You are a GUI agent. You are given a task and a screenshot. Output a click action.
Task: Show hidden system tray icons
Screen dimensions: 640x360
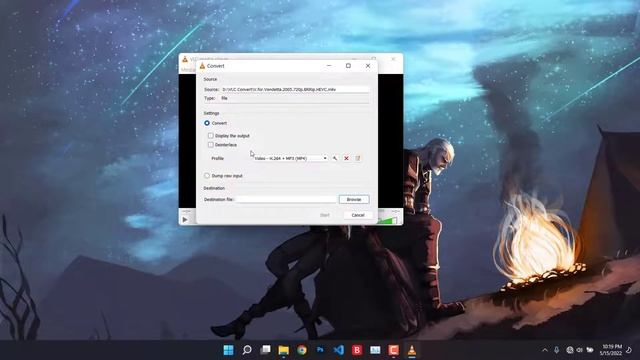tap(545, 350)
